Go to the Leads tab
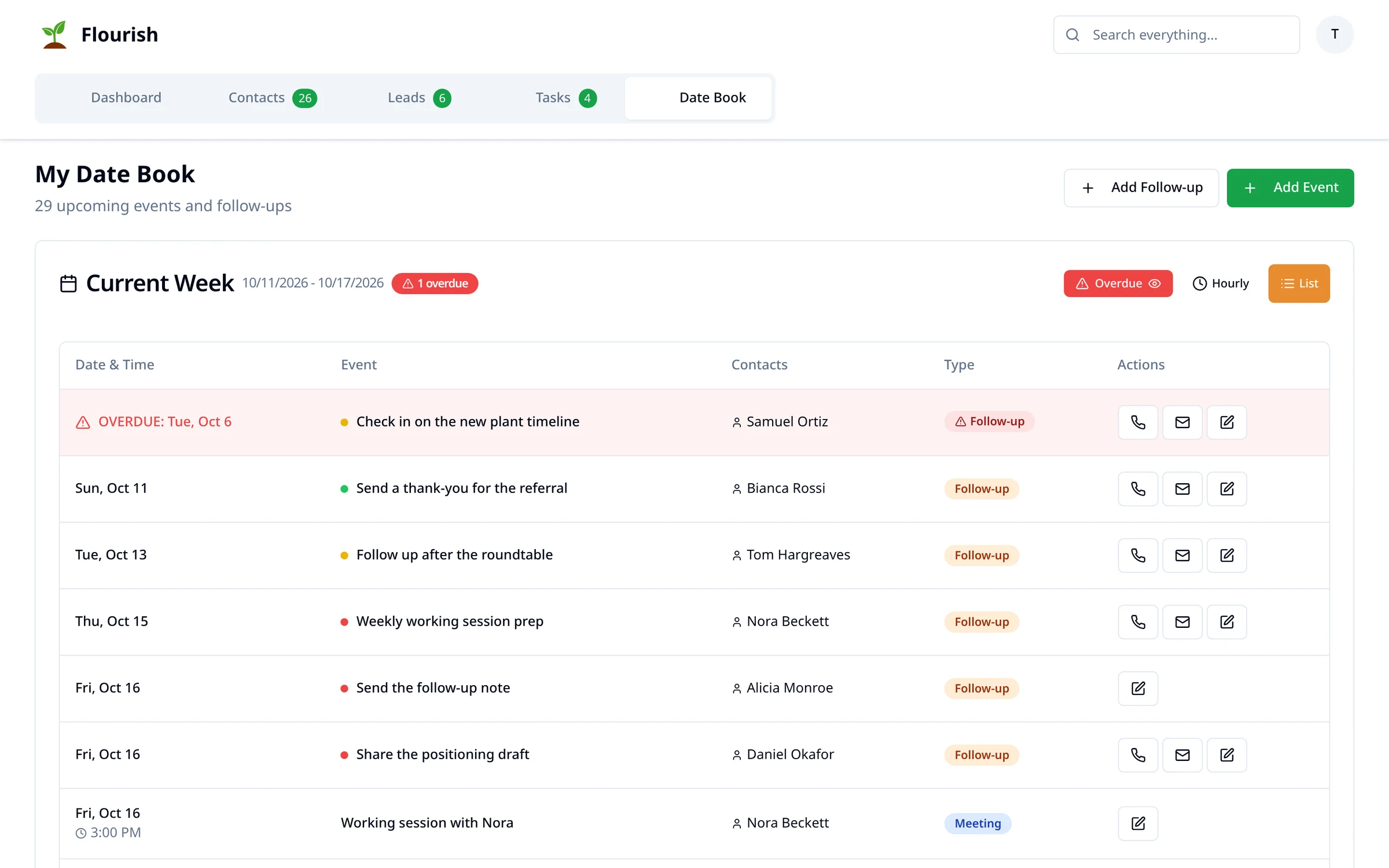This screenshot has height=868, width=1389. pos(419,98)
